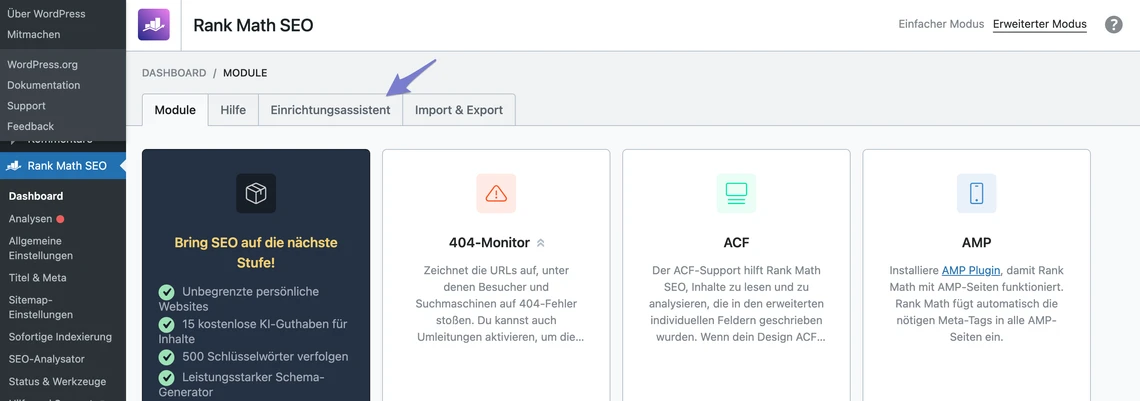Viewport: 1140px width, 401px height.
Task: Open the Hilfe tab
Action: point(233,110)
